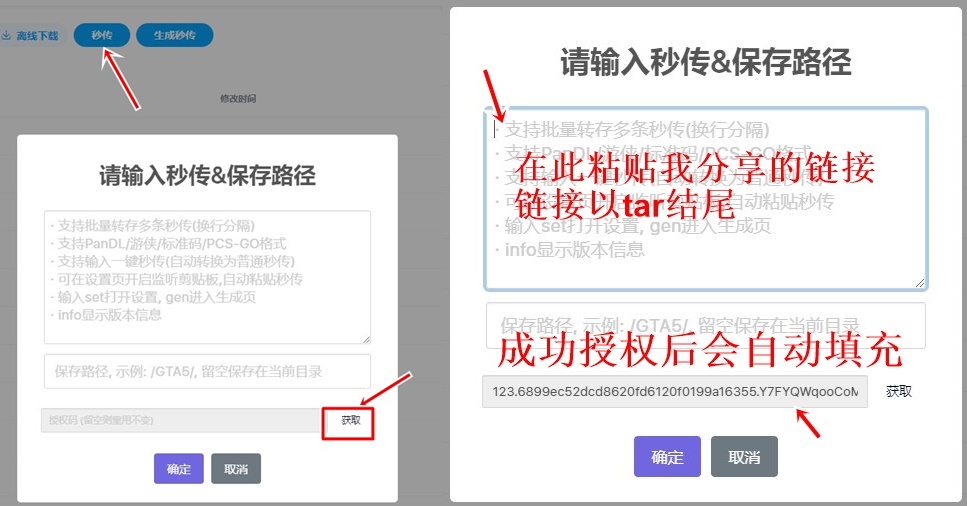Confirm with 确定 in the right dialog

[667, 457]
